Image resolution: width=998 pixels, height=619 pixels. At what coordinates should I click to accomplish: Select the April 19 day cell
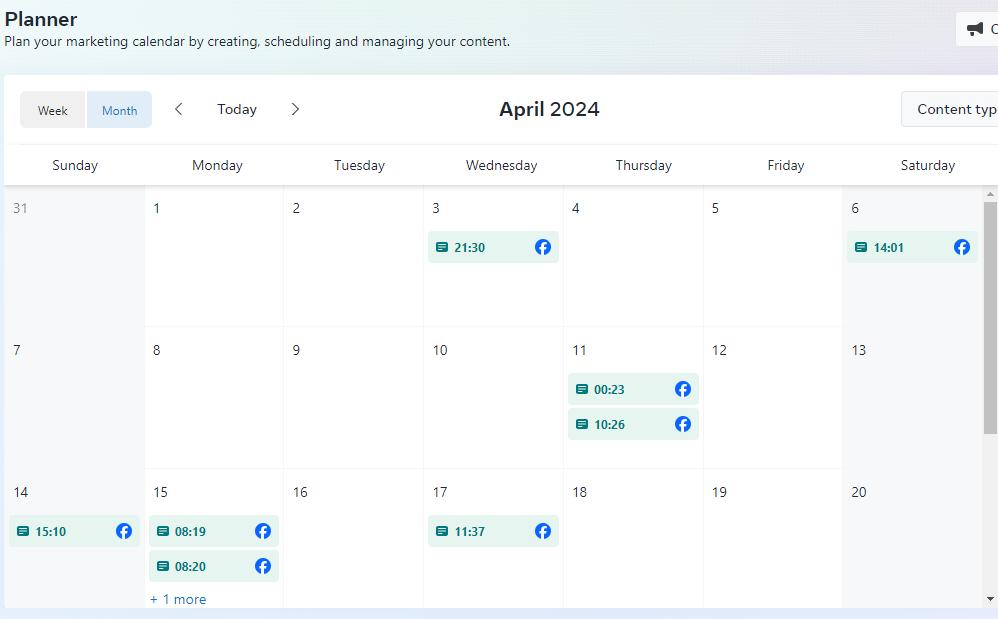click(x=772, y=550)
